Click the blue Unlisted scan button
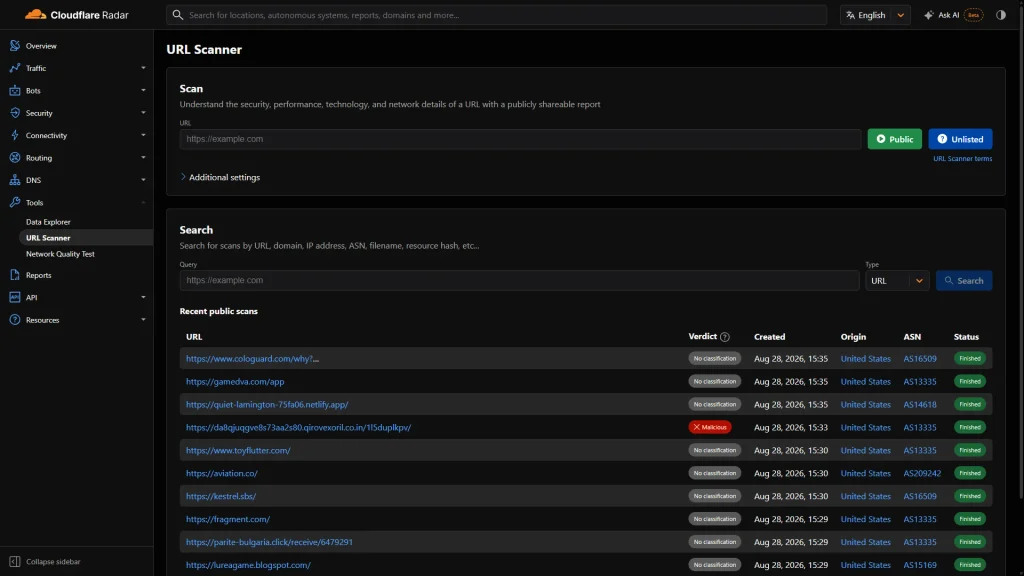The width and height of the screenshot is (1024, 576). (960, 139)
